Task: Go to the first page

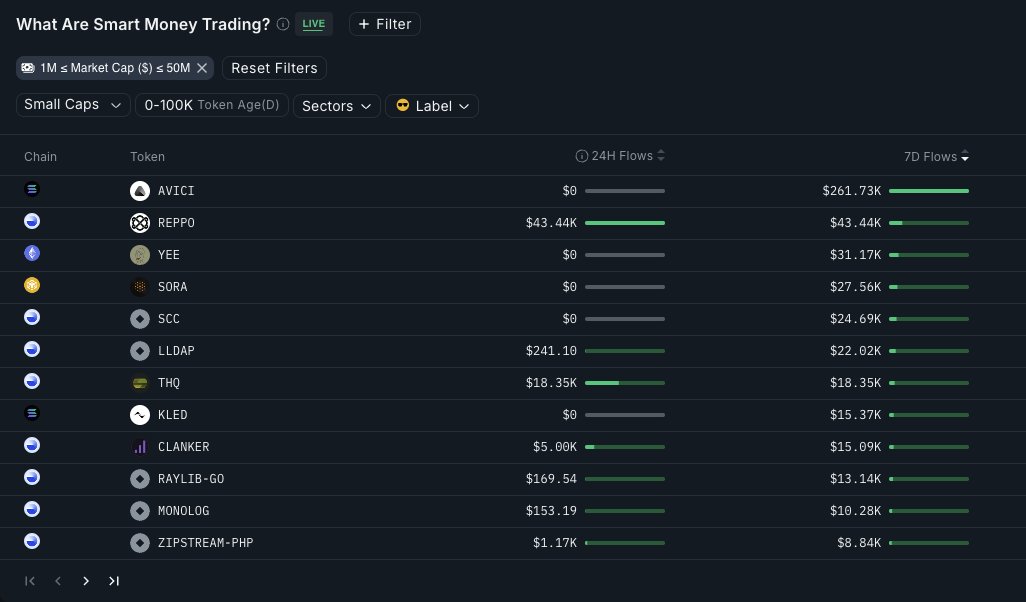Action: coord(29,581)
